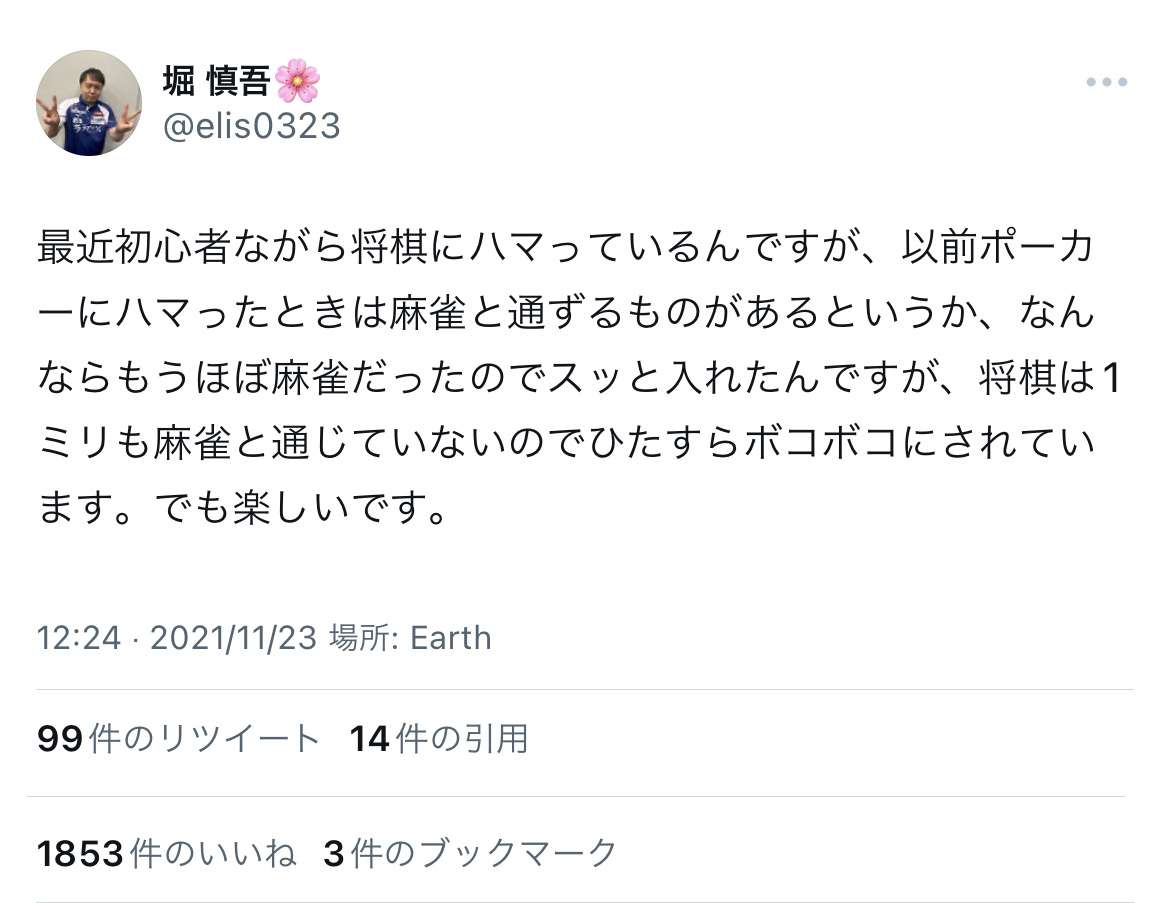This screenshot has height=903, width=1170.
Task: View the 1853件のいいね likes list
Action: point(166,853)
